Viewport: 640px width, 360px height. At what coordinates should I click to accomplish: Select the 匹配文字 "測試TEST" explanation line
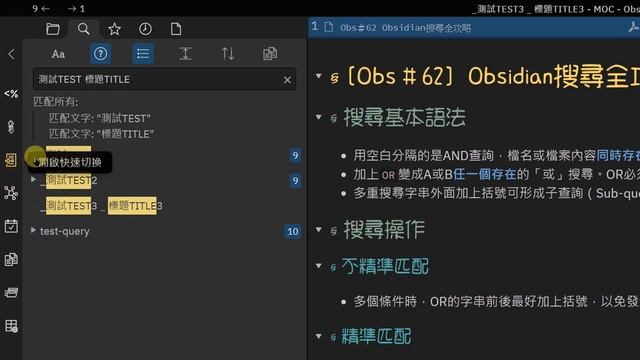click(100, 118)
